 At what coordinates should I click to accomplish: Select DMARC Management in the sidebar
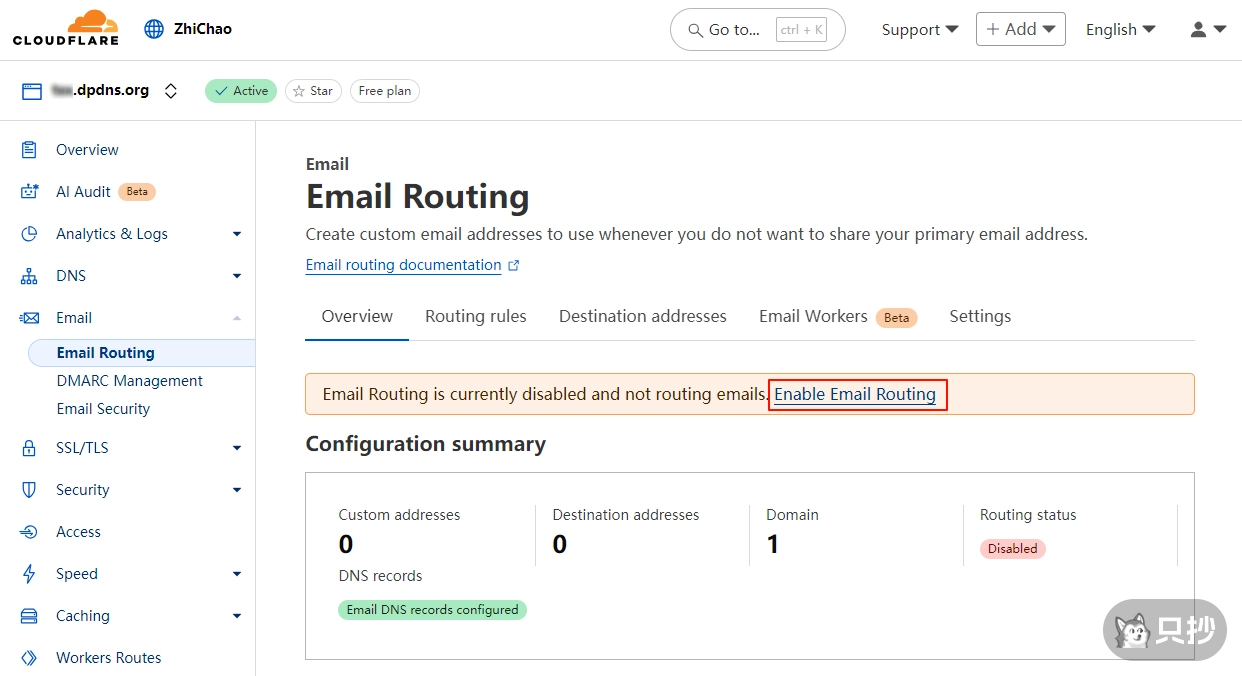[x=130, y=381]
